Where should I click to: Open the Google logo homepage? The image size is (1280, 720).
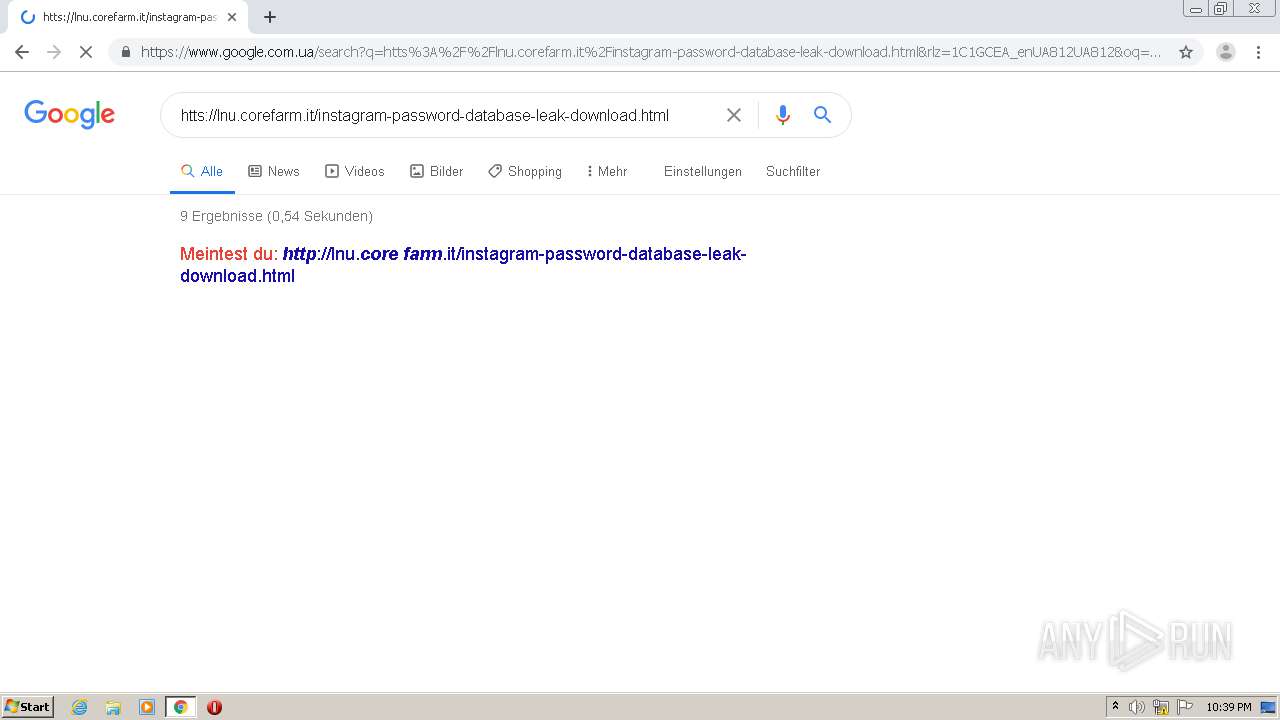[x=70, y=114]
